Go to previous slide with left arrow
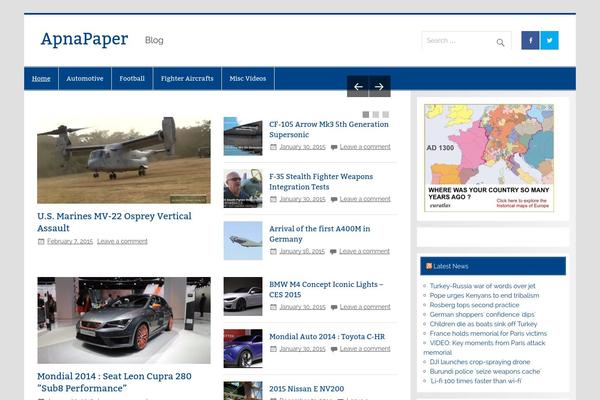Screen dimensions: 600x400 [x=358, y=86]
